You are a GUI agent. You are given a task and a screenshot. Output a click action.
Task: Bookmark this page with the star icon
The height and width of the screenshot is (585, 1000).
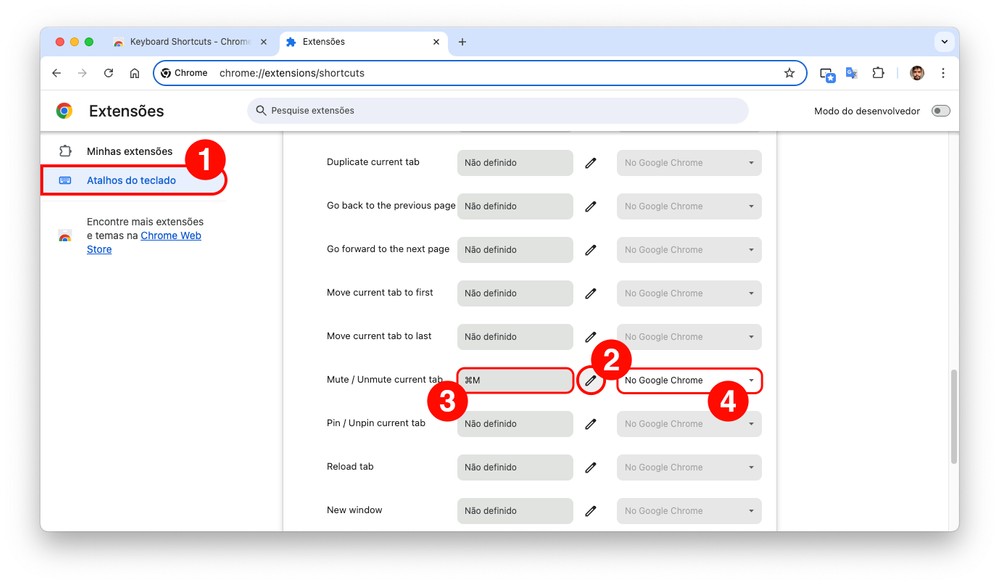[x=790, y=73]
